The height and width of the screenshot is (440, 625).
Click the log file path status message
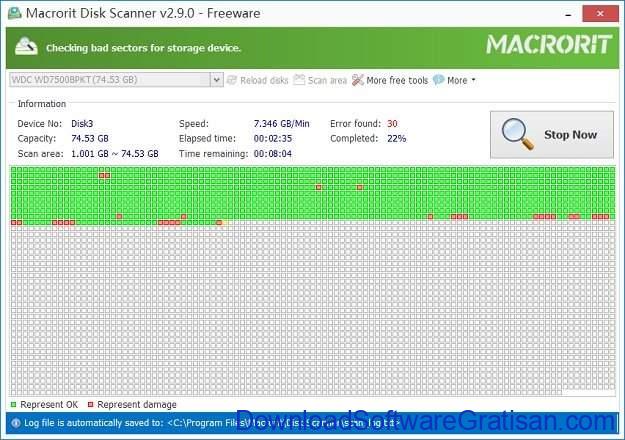[212, 423]
